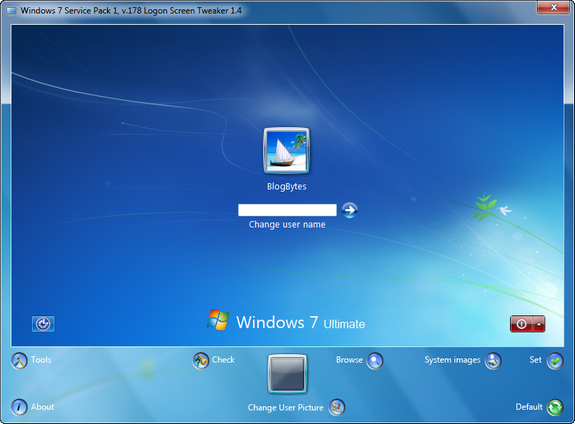This screenshot has height=424, width=575.
Task: Click the Browse magnifier icon
Action: pyautogui.click(x=375, y=361)
